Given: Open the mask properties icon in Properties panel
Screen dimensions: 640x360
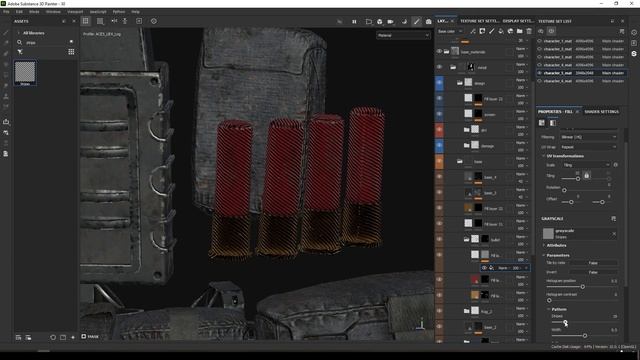Looking at the screenshot, I should [x=552, y=122].
